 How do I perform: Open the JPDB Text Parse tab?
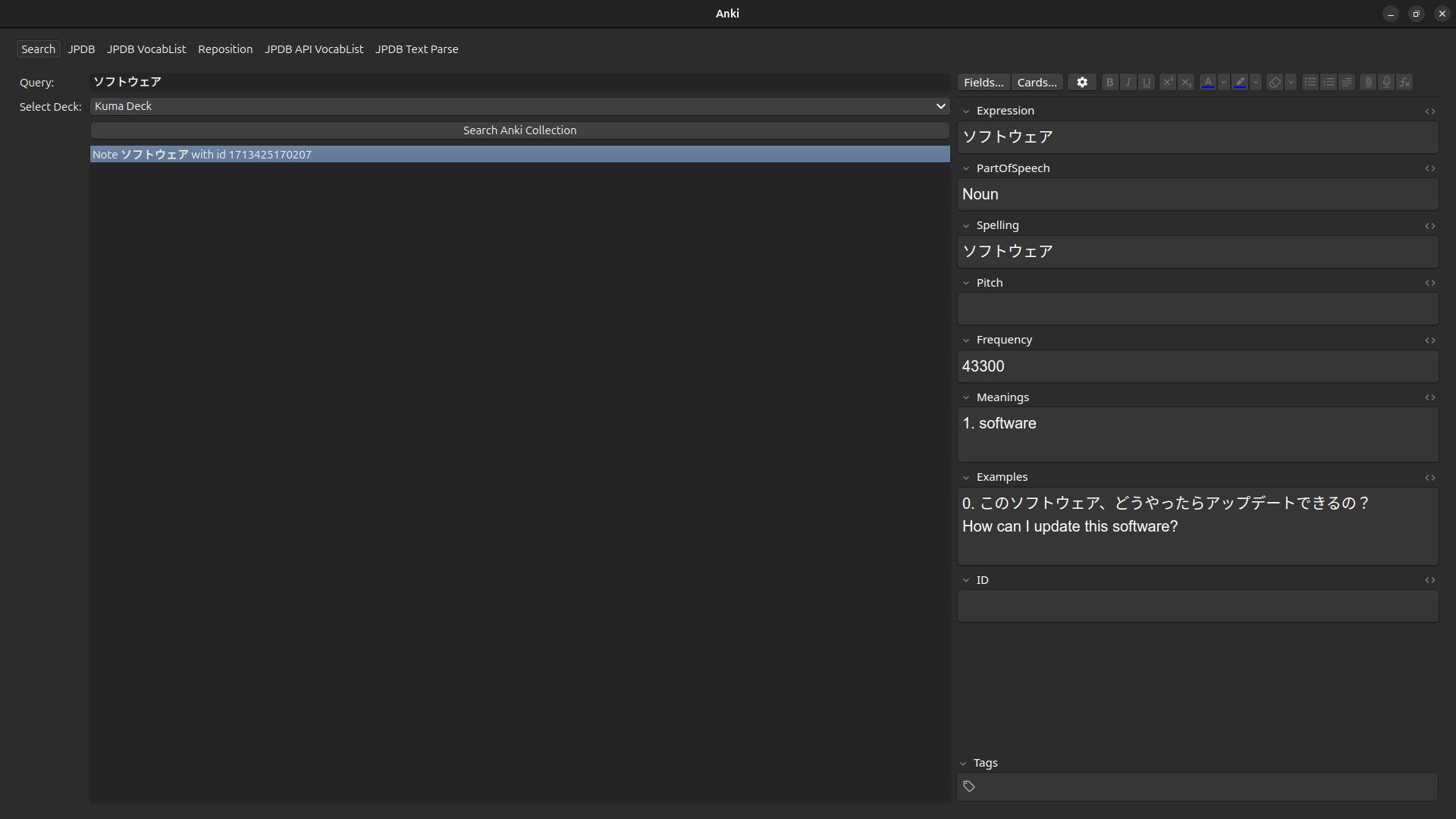click(416, 49)
